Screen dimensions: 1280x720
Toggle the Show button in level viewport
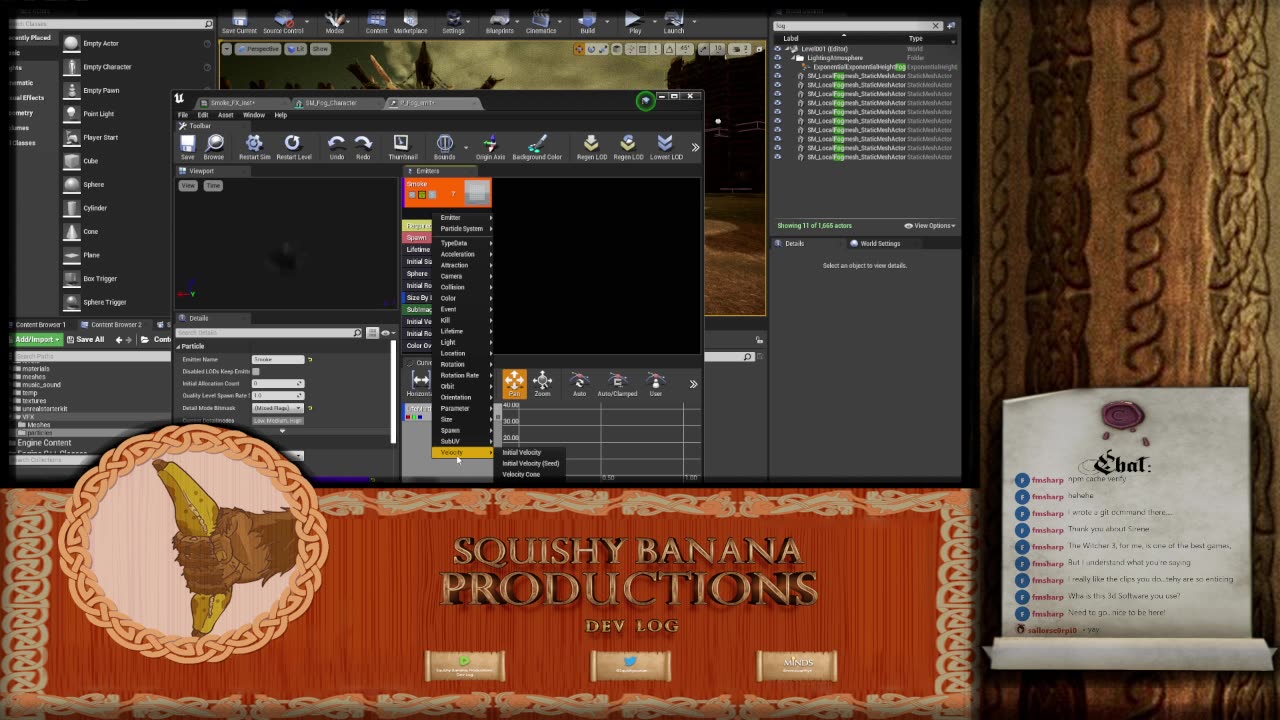coord(320,48)
